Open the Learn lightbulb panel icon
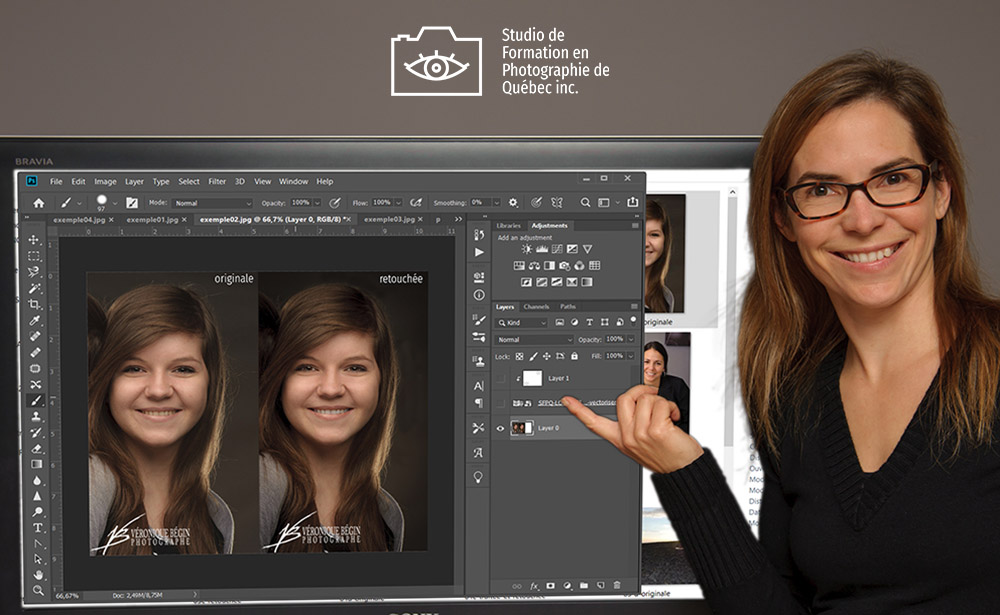The width and height of the screenshot is (1000, 615). [x=478, y=477]
